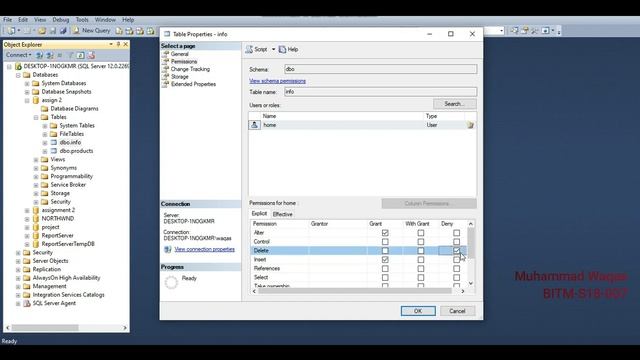Uncheck the Deny box for Delete permission
Image resolution: width=640 pixels, height=360 pixels.
click(x=457, y=251)
